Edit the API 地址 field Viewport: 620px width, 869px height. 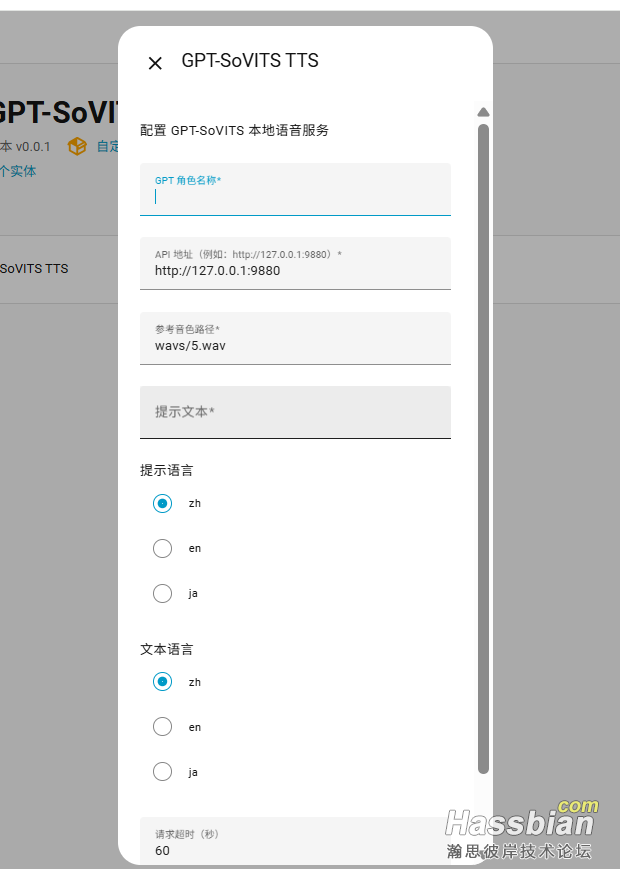click(x=295, y=270)
